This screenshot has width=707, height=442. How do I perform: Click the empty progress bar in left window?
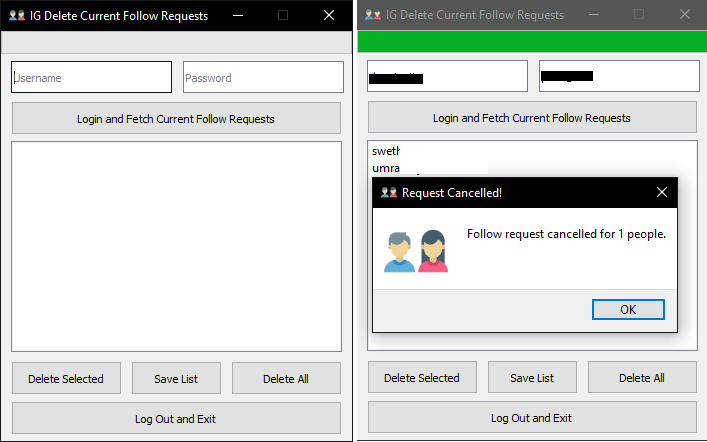(176, 42)
